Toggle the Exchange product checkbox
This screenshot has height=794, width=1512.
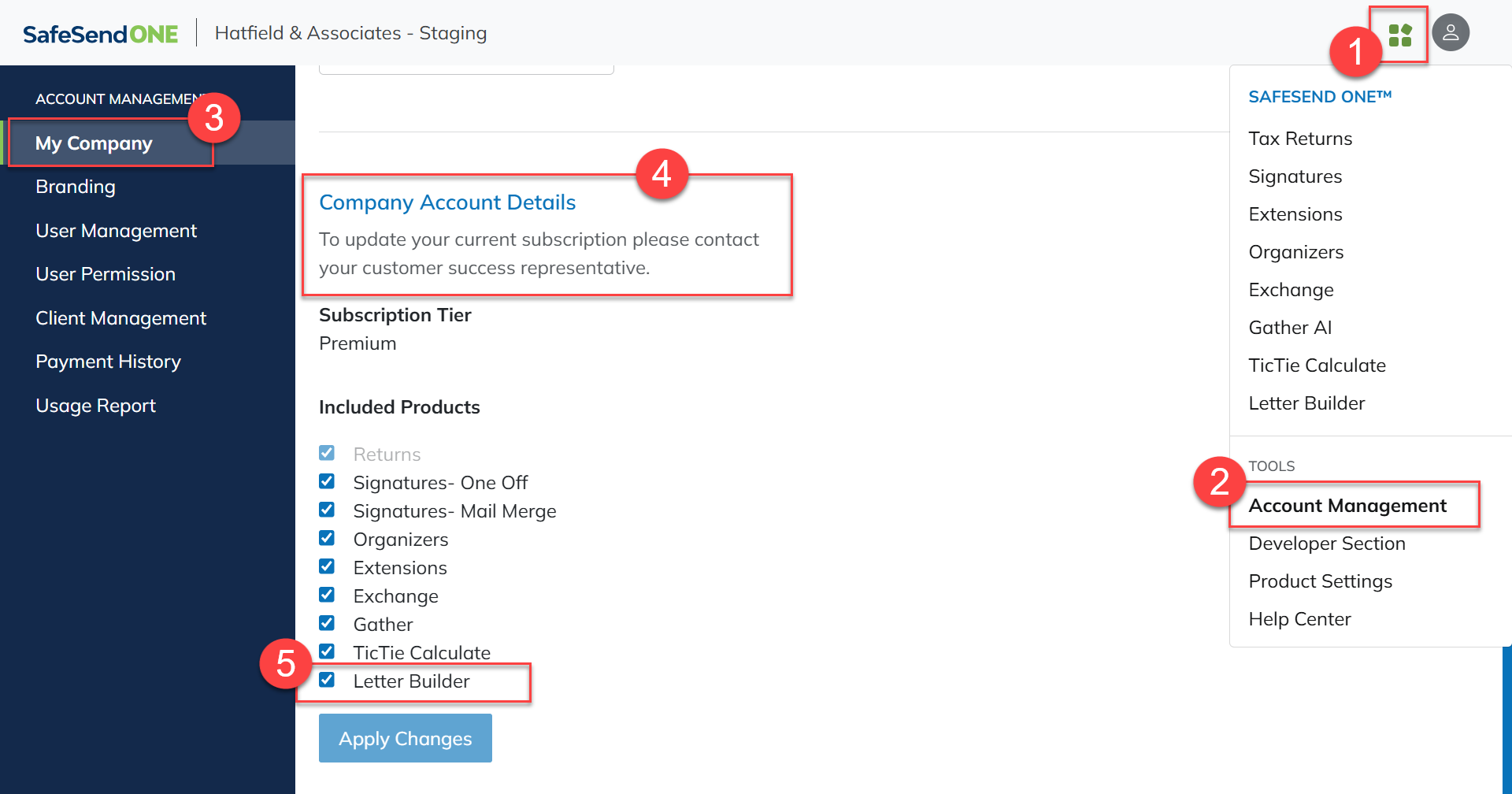327,595
